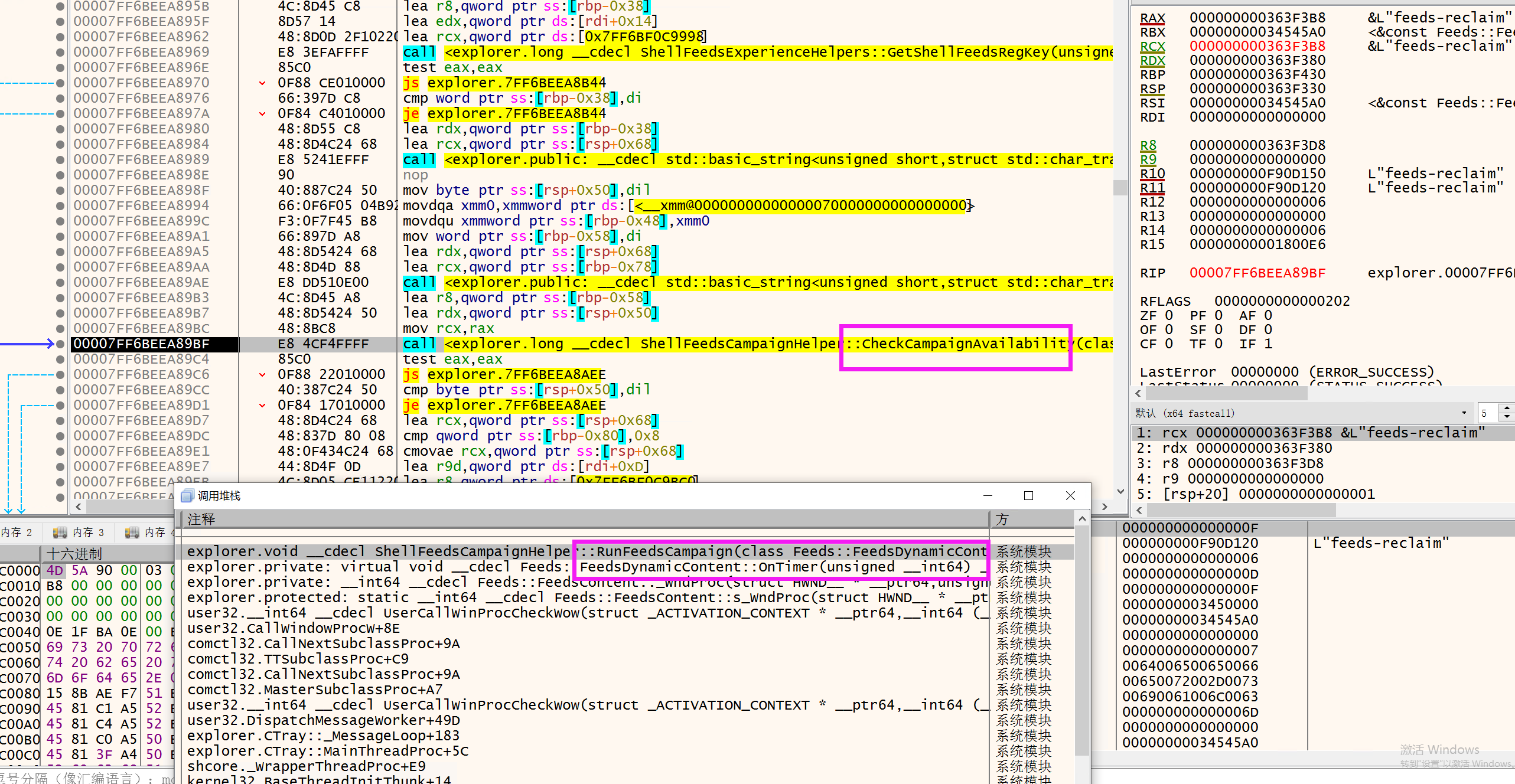This screenshot has width=1515, height=784.
Task: Toggle the ZF flag value
Action: (x=1169, y=316)
